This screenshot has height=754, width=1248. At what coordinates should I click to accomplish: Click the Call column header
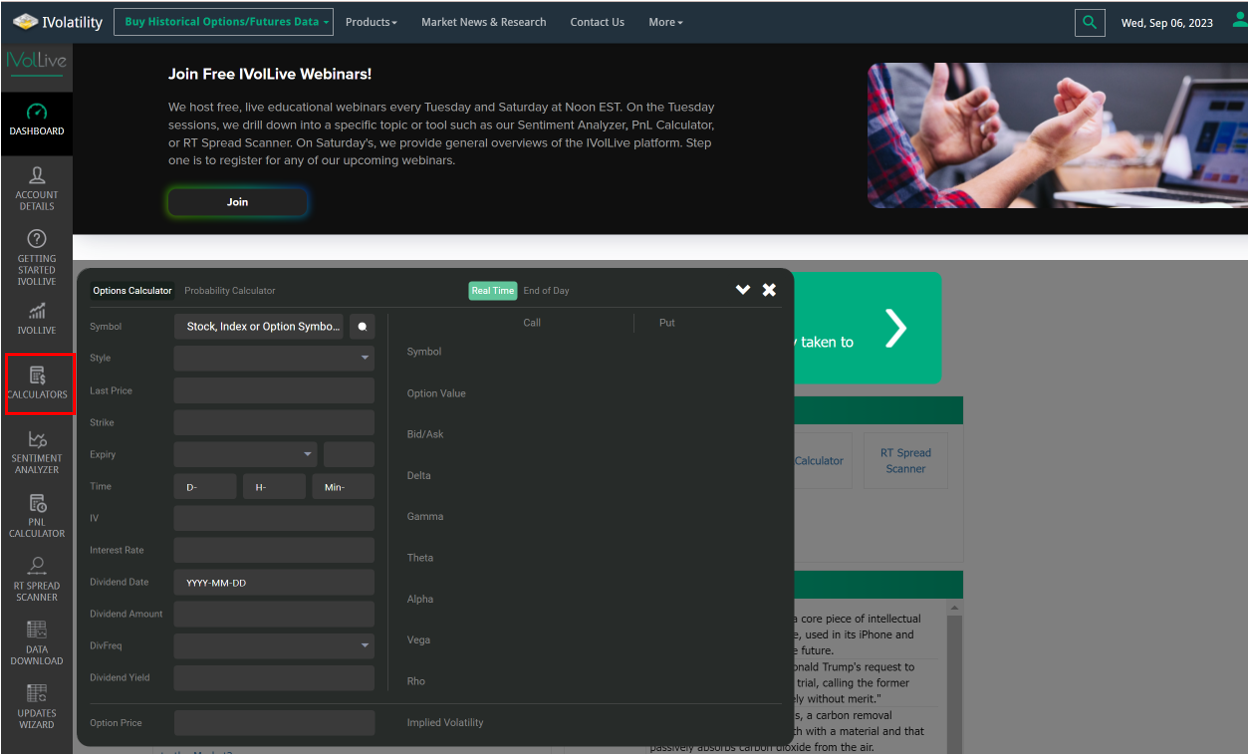point(532,323)
